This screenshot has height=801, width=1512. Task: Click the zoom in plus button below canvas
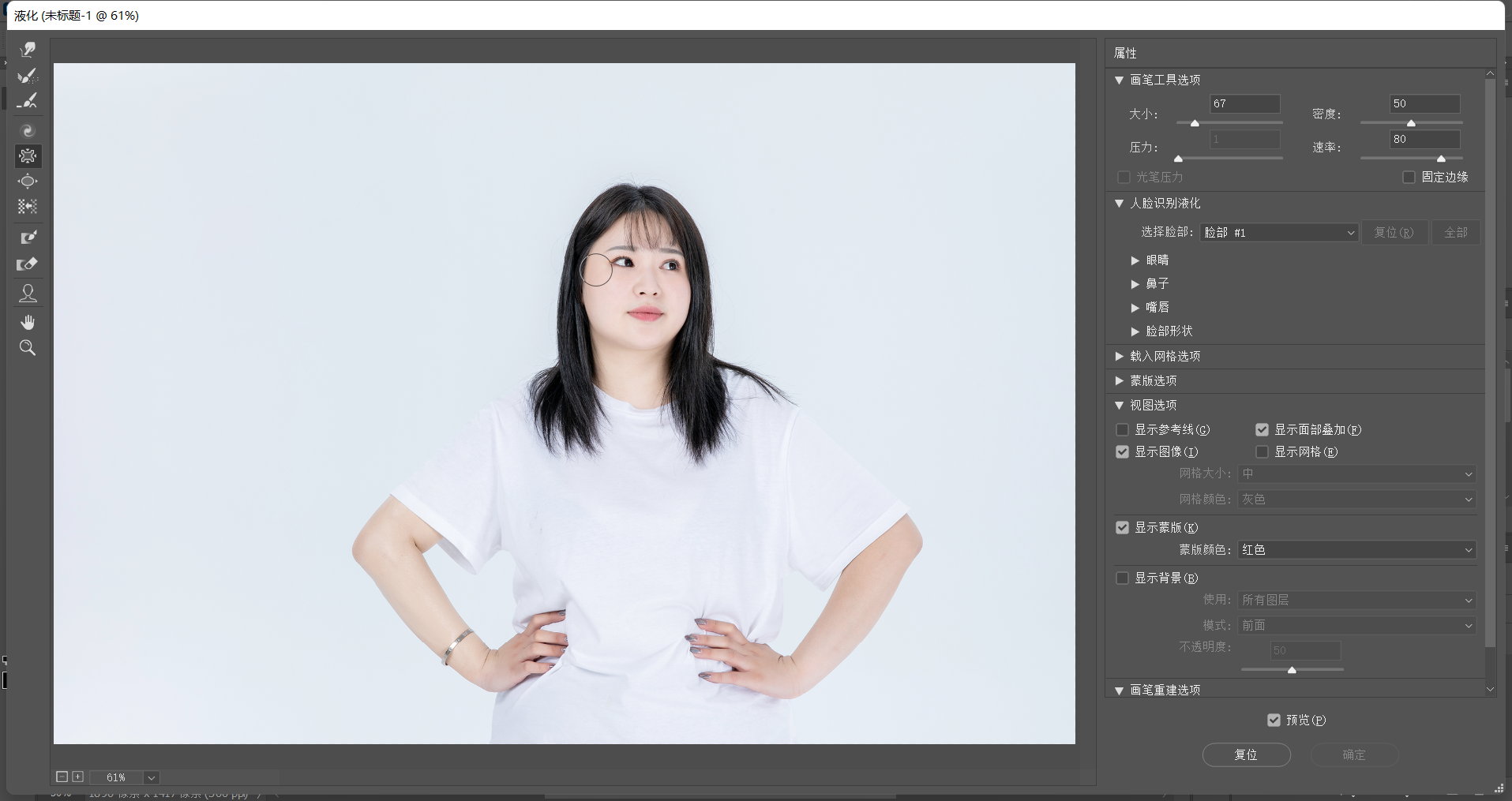[x=77, y=777]
